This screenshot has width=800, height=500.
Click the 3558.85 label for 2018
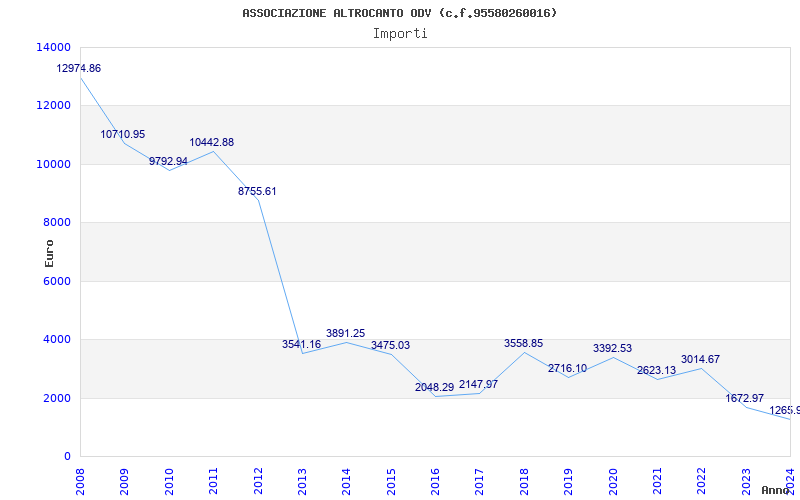click(x=523, y=343)
